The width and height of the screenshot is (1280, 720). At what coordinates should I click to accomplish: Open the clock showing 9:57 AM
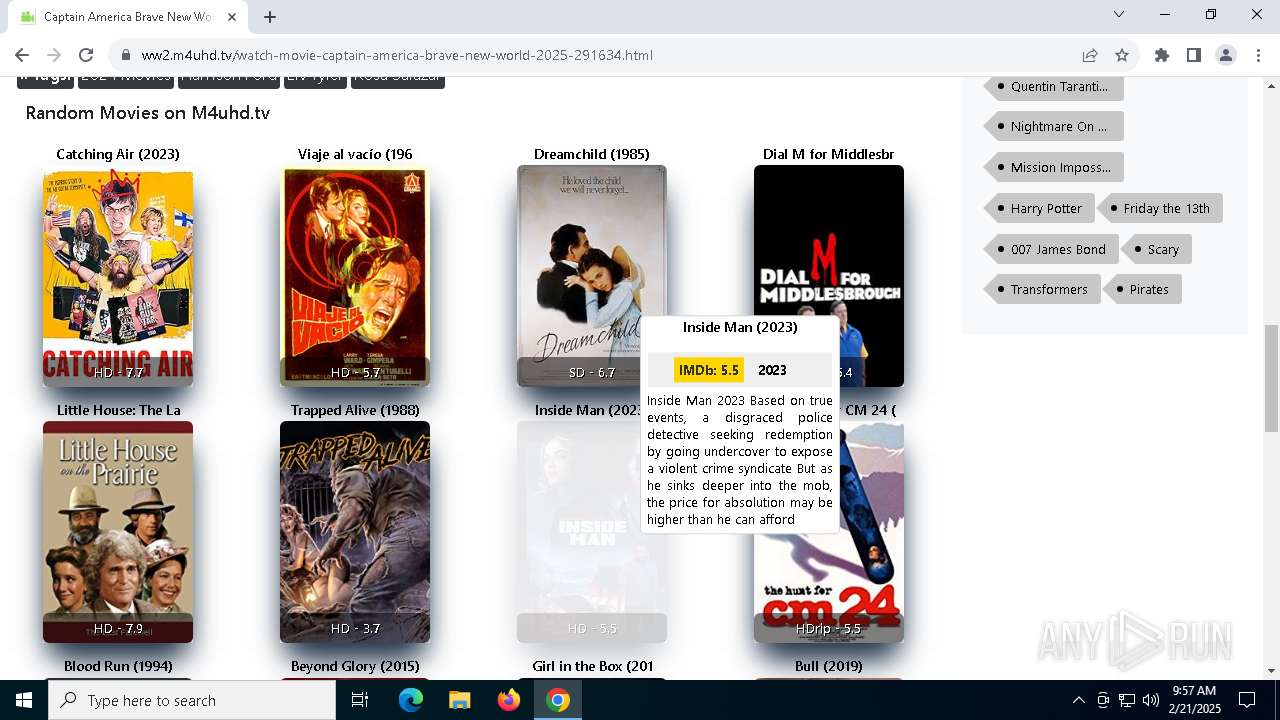(x=1194, y=700)
